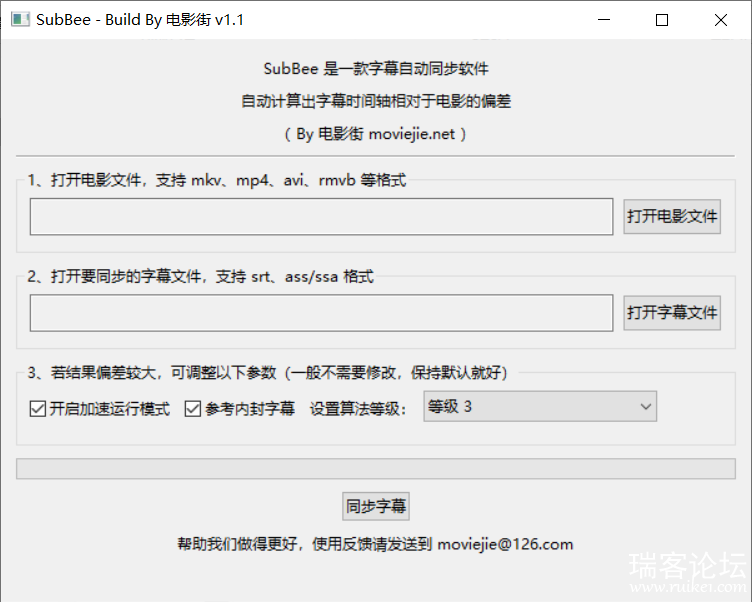Toggle 参考内封字幕 checkbox
Viewport: 752px width, 602px height.
click(240, 409)
